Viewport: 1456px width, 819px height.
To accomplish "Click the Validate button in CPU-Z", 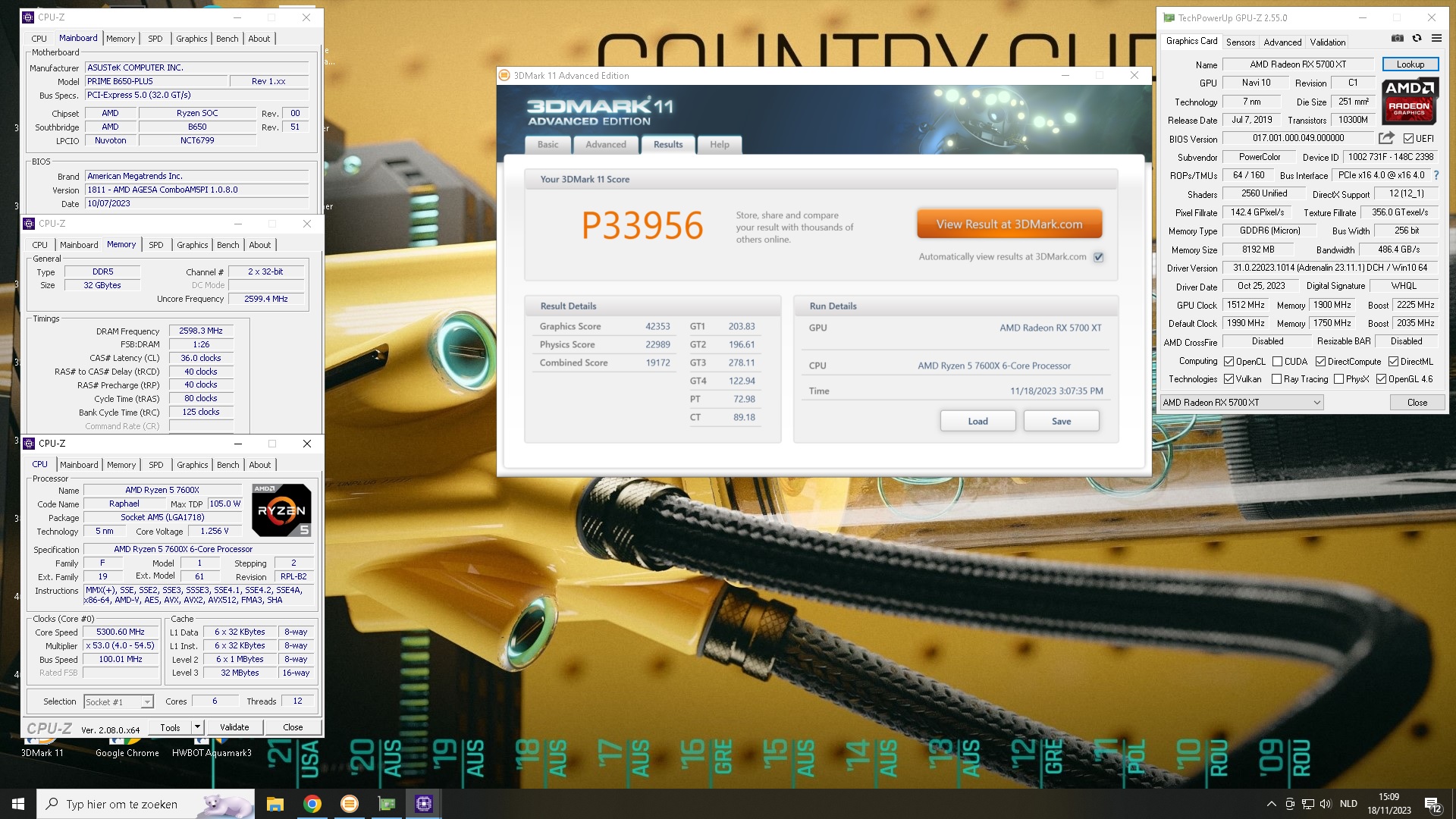I will tap(234, 727).
